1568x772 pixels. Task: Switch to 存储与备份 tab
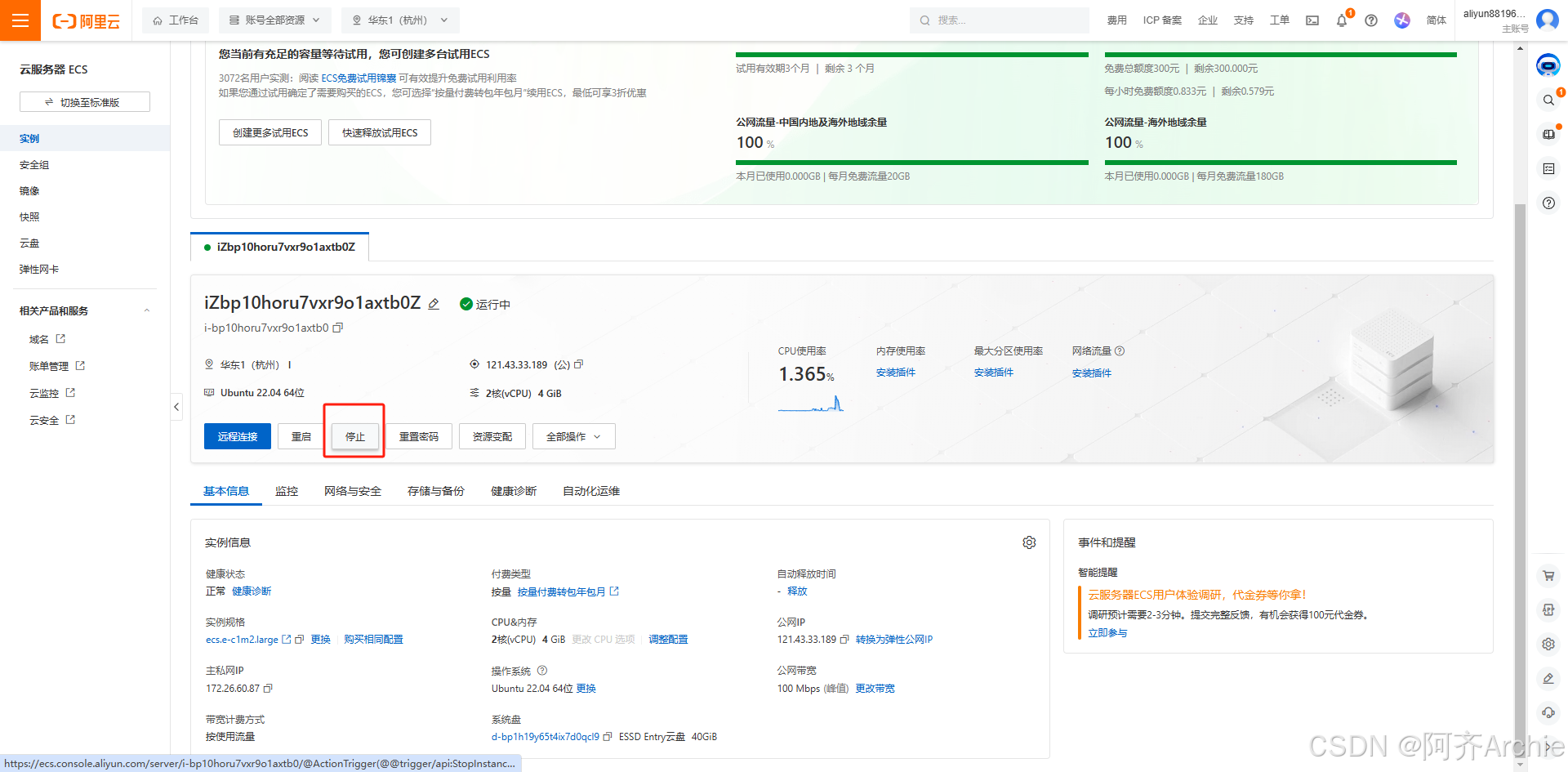[436, 491]
